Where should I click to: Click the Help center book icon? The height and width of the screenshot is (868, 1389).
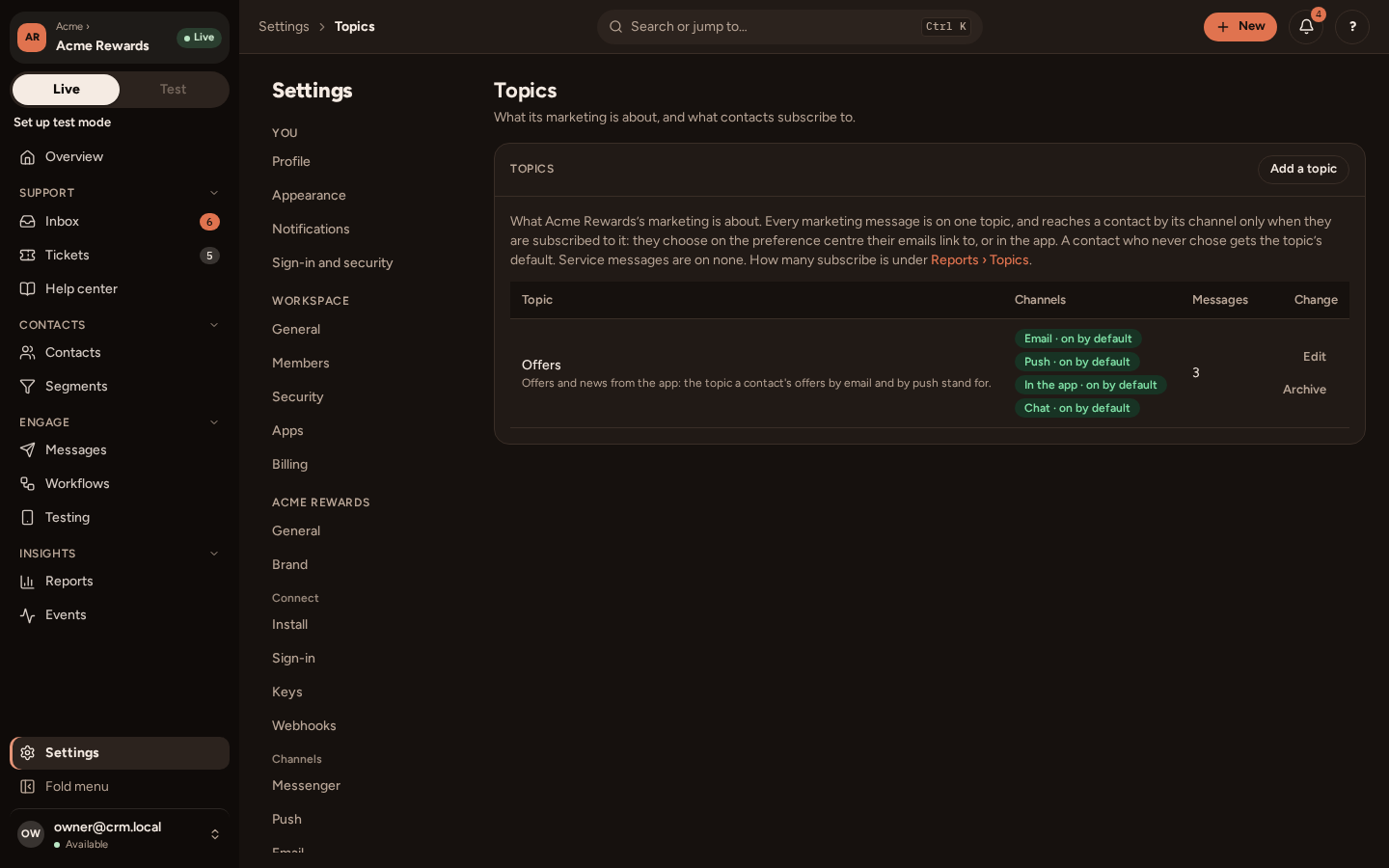pyautogui.click(x=28, y=289)
